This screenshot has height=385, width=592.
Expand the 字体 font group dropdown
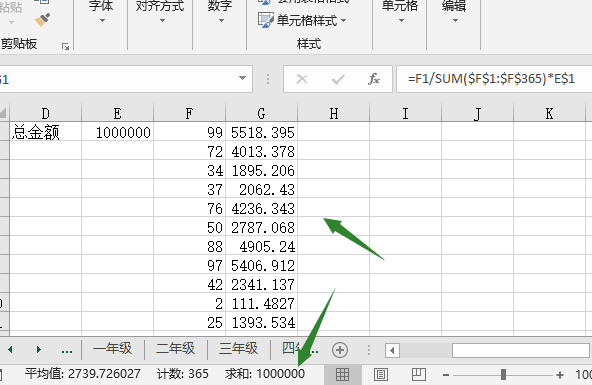pos(102,21)
